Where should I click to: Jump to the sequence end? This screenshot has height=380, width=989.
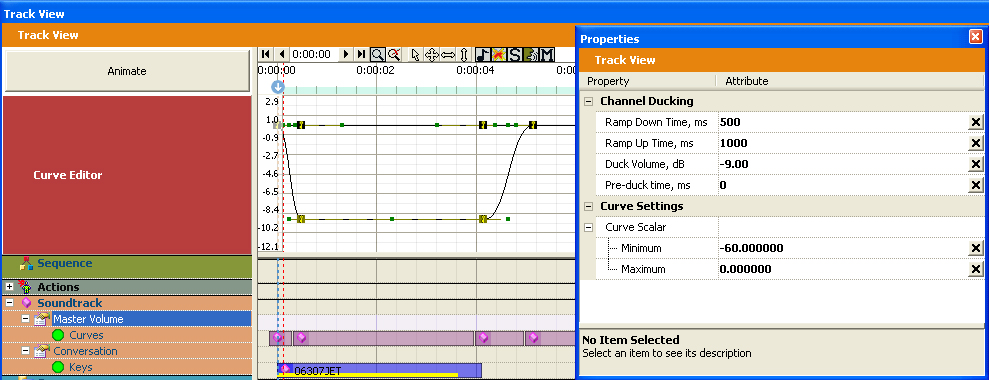361,54
